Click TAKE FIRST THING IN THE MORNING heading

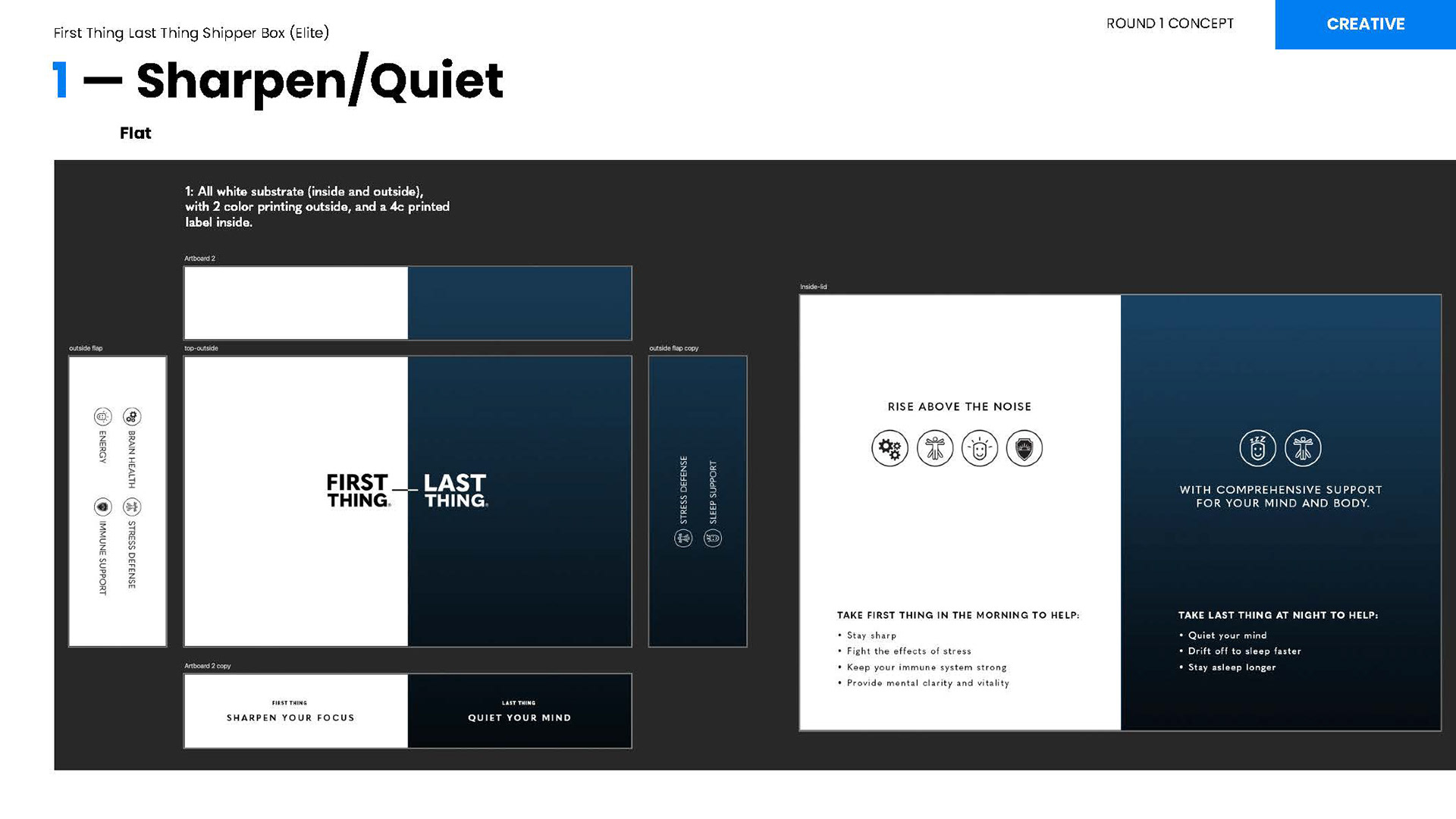coord(958,615)
